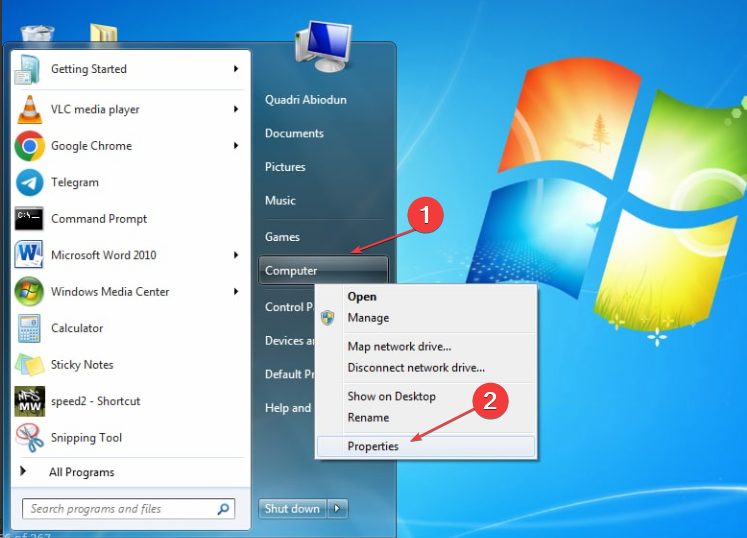The image size is (747, 538).
Task: Open Google Chrome icon
Action: [29, 146]
